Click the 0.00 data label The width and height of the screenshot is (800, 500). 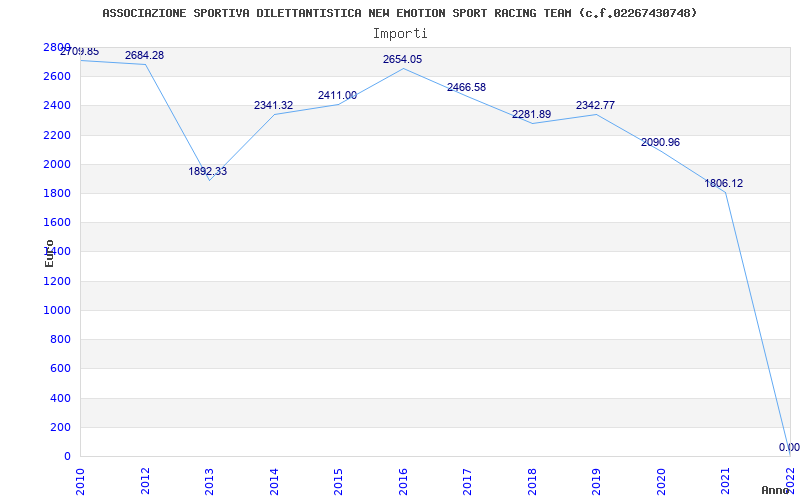point(789,447)
